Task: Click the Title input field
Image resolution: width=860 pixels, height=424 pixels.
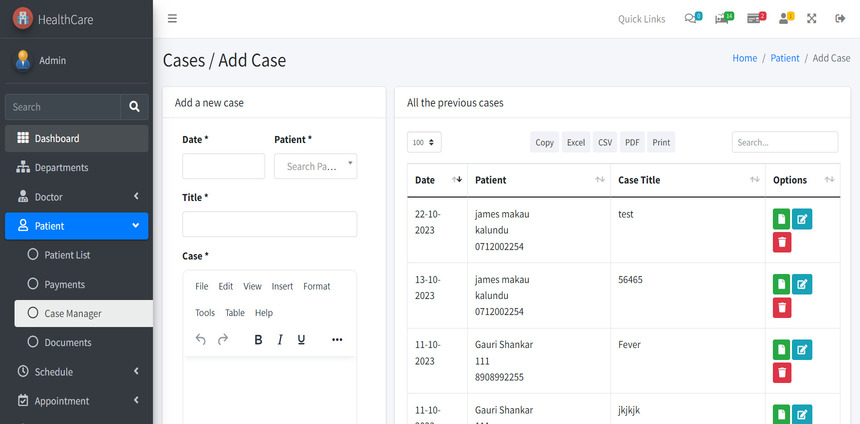Action: (269, 224)
